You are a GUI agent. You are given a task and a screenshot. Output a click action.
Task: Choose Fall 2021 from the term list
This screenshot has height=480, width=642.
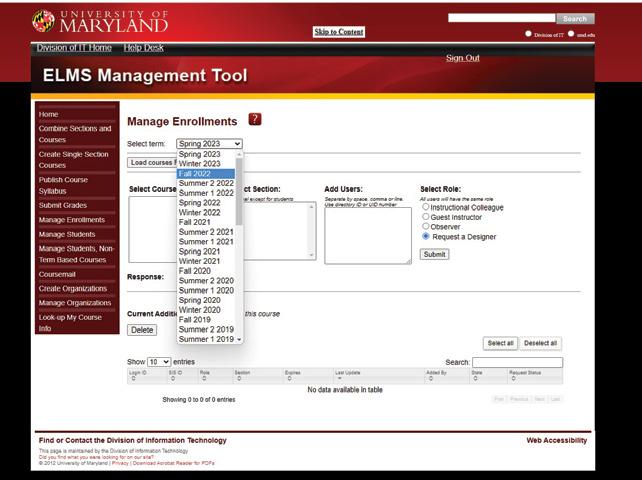point(206,222)
